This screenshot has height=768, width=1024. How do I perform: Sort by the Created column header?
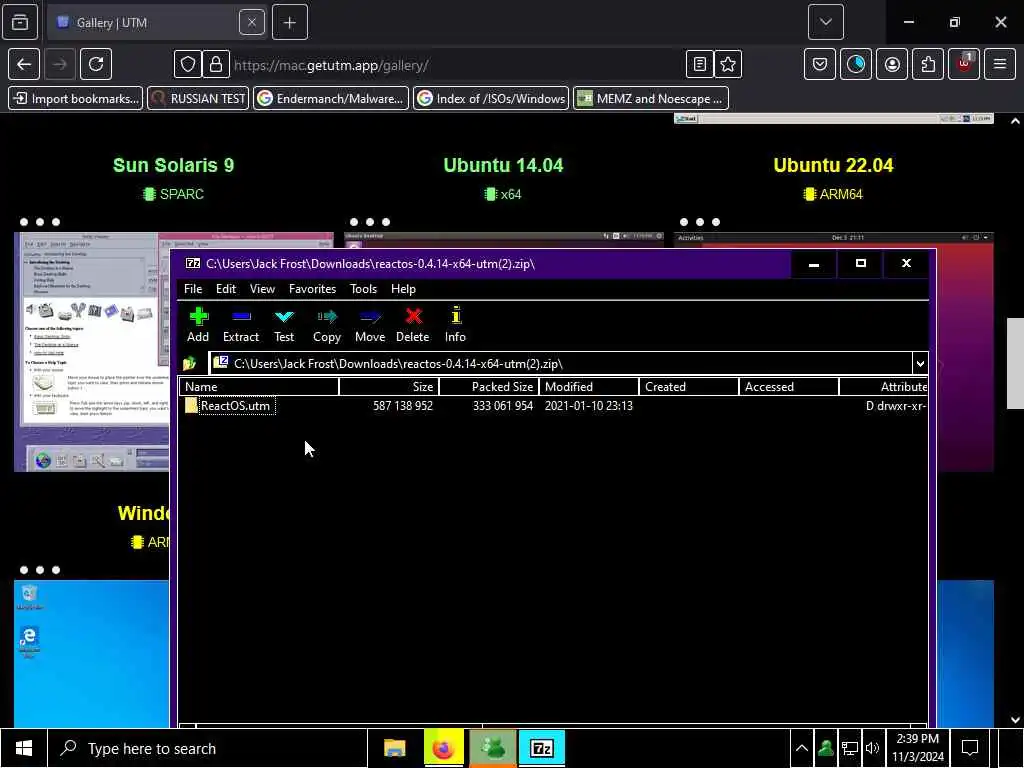(689, 387)
